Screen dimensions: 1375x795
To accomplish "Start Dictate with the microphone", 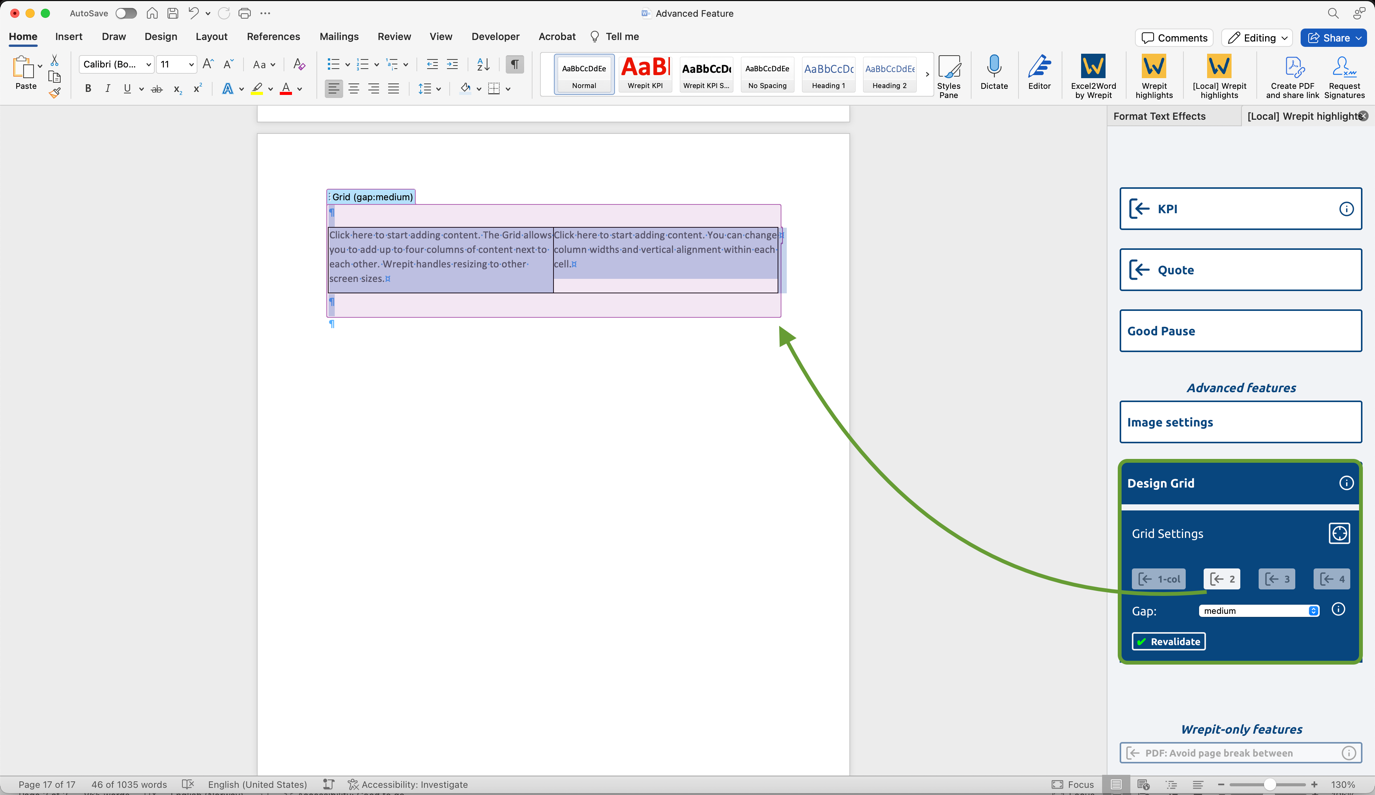I will click(x=994, y=73).
